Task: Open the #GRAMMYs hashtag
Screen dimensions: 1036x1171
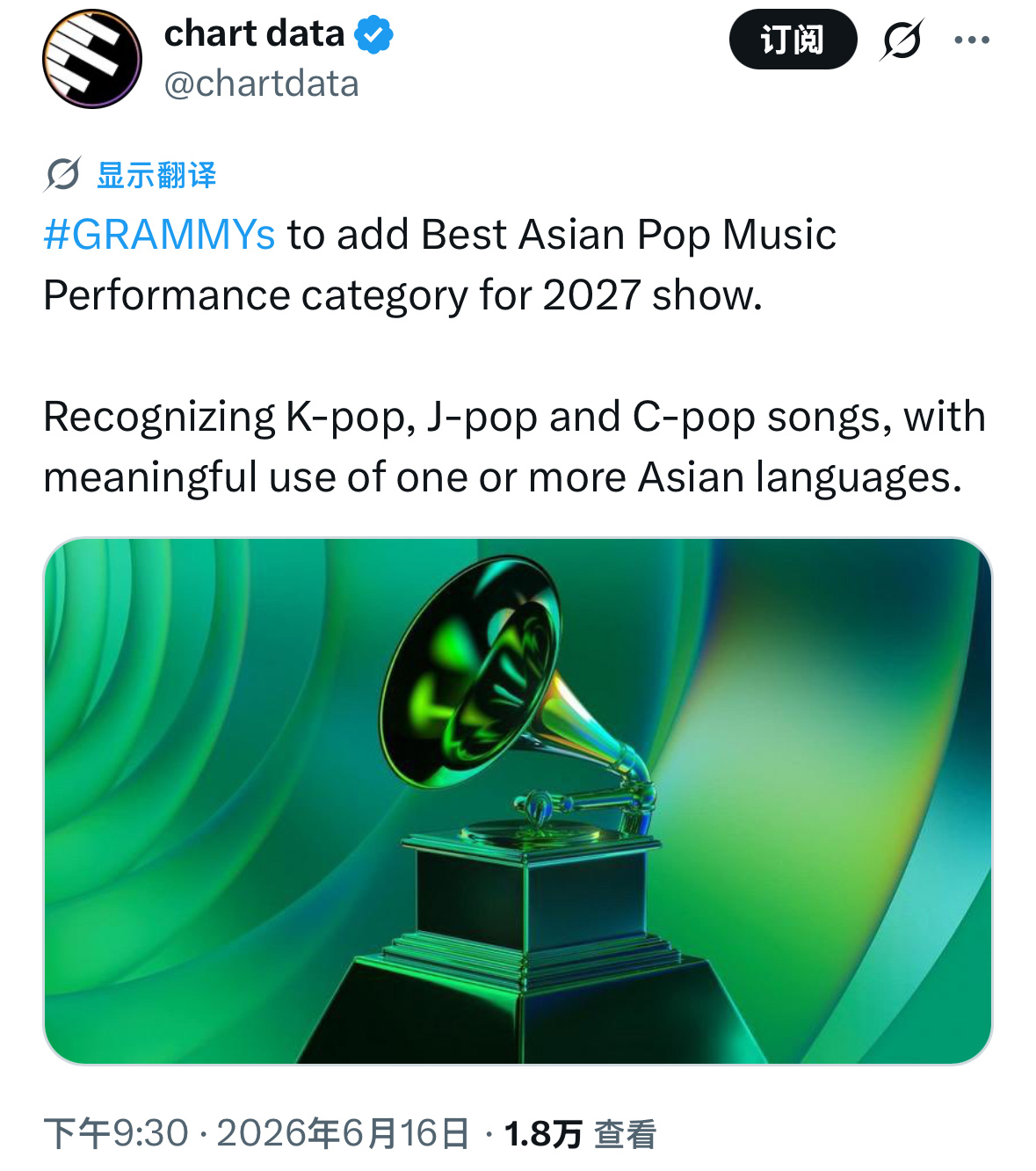Action: tap(159, 235)
